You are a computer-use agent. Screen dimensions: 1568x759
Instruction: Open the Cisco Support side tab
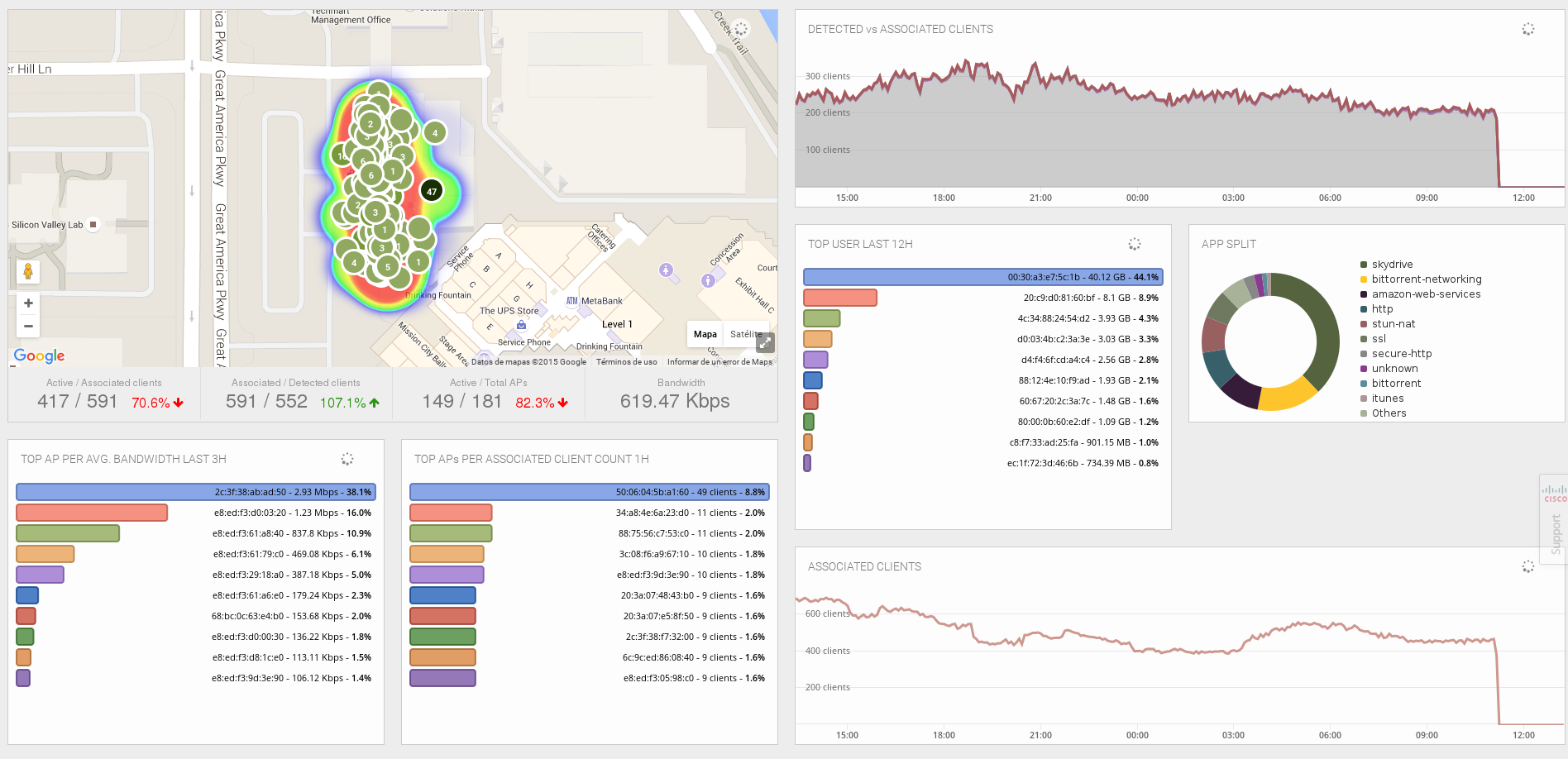(1554, 519)
